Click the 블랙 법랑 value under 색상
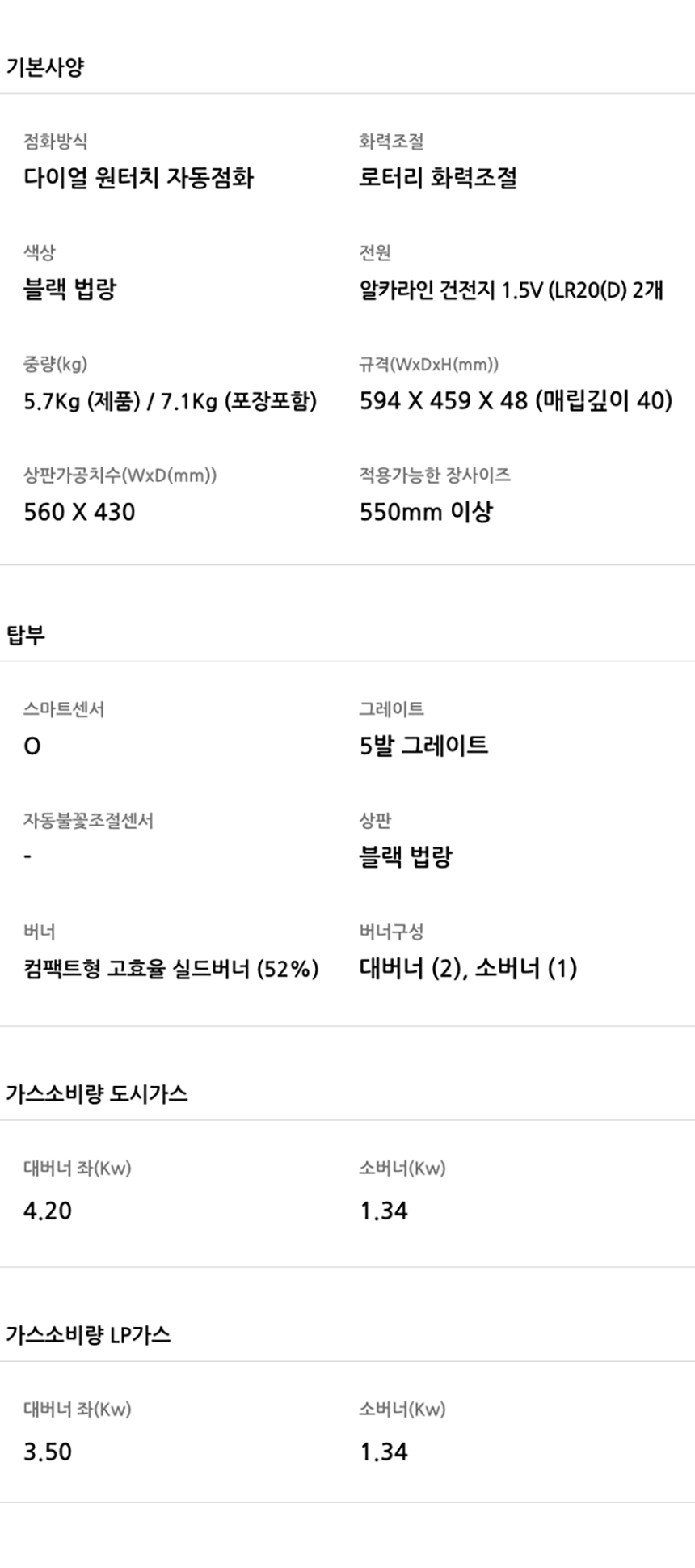Image resolution: width=695 pixels, height=1568 pixels. (x=69, y=289)
